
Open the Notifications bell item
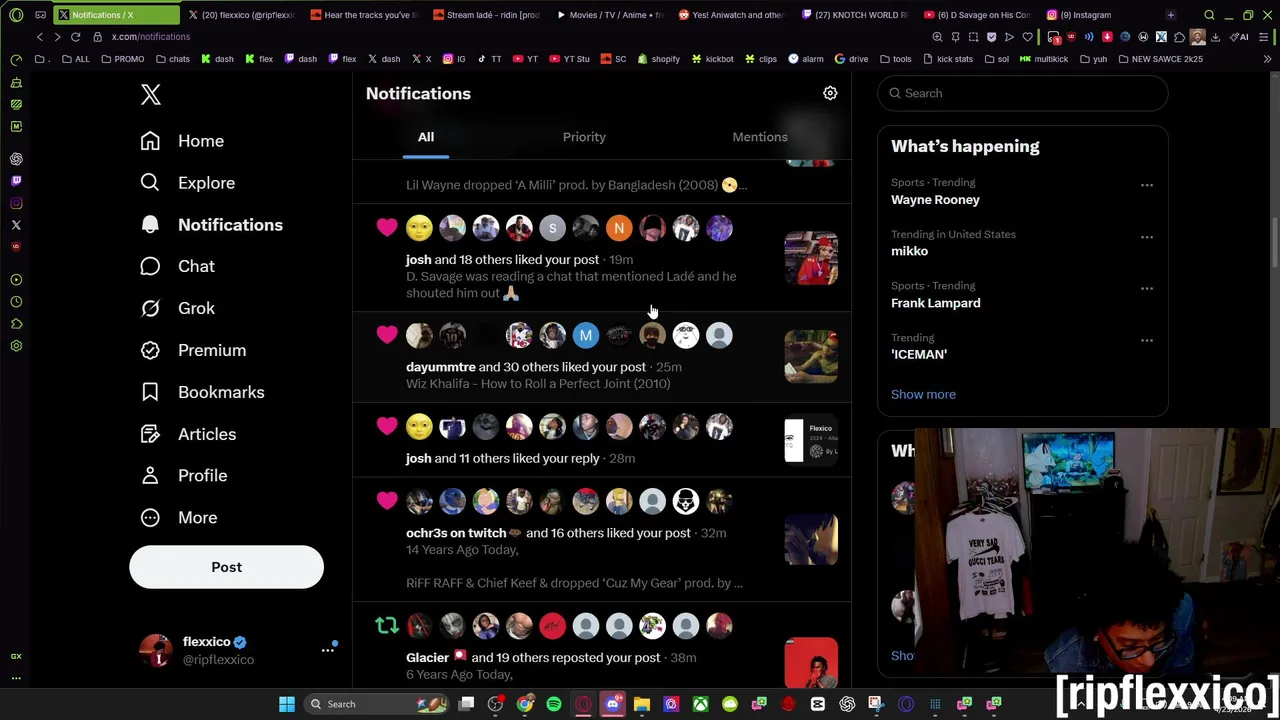coord(212,225)
